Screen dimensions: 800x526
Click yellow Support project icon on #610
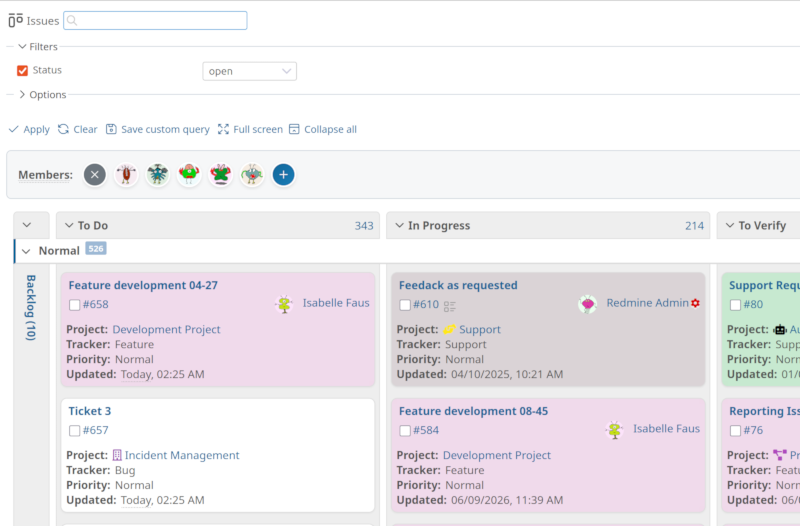coord(449,329)
